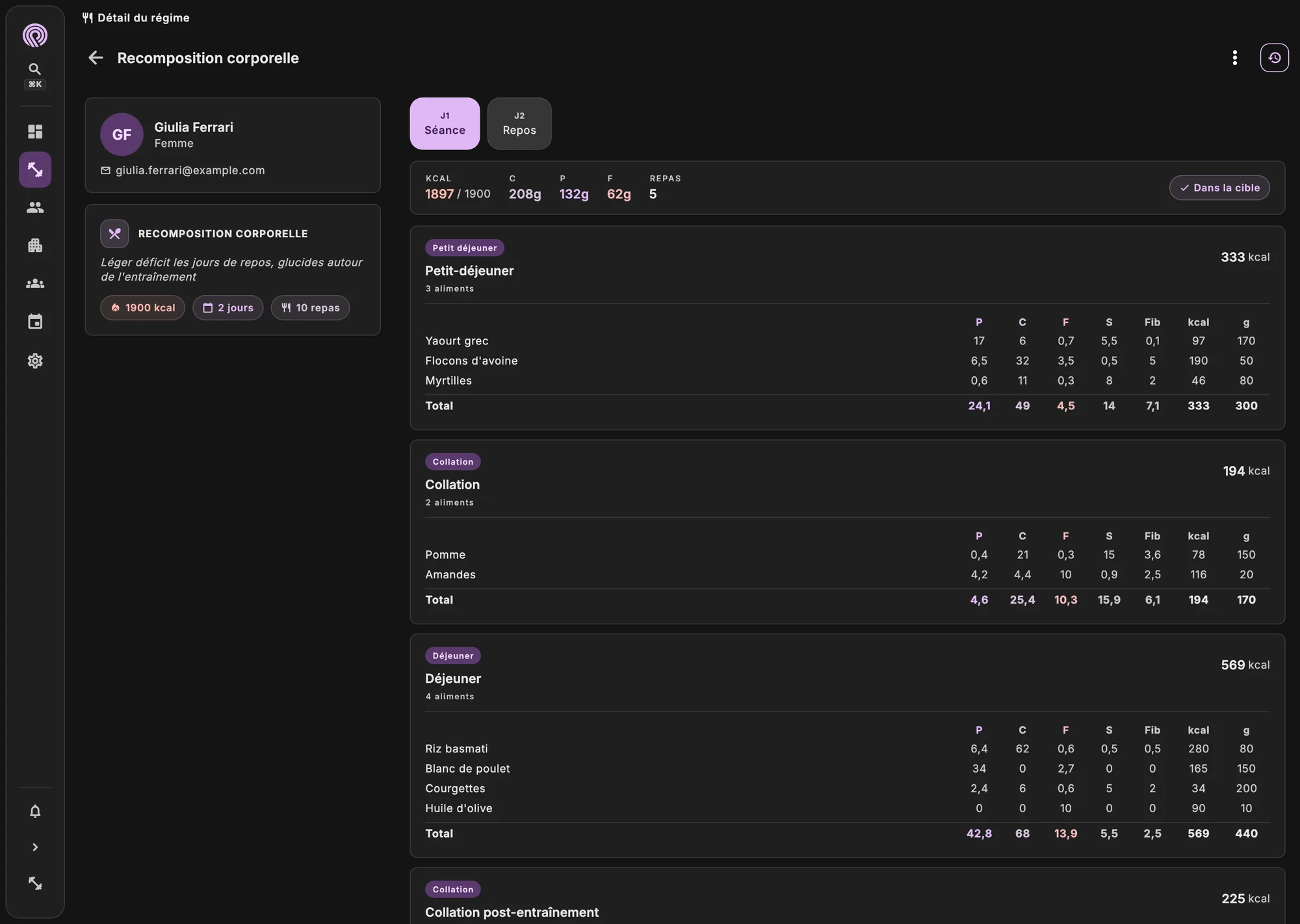Screen dimensions: 1300x924
Task: Click the Amandes food row
Action: (847, 575)
